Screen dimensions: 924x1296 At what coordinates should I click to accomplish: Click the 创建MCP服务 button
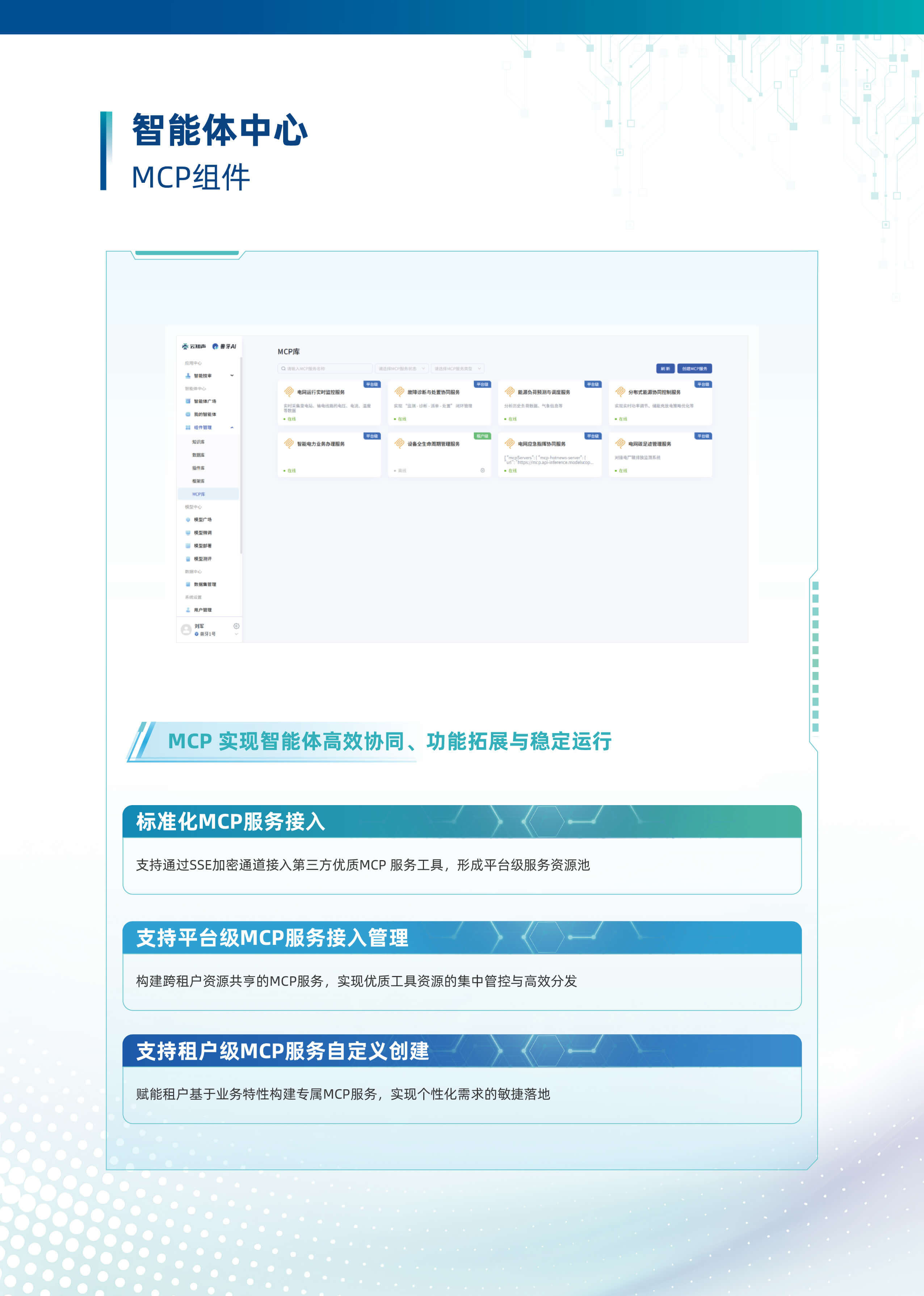(694, 369)
